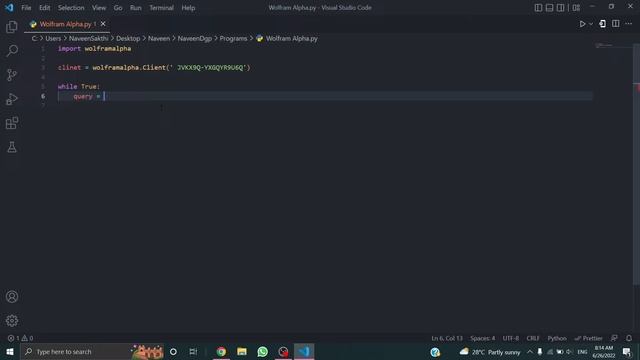The height and width of the screenshot is (360, 640).
Task: Select Python language mode in status bar
Action: 557,338
